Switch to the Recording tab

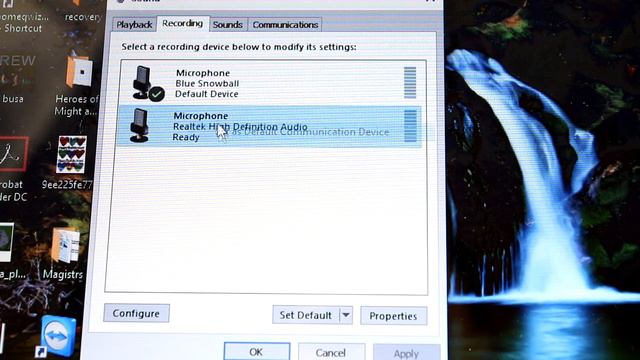(x=182, y=23)
